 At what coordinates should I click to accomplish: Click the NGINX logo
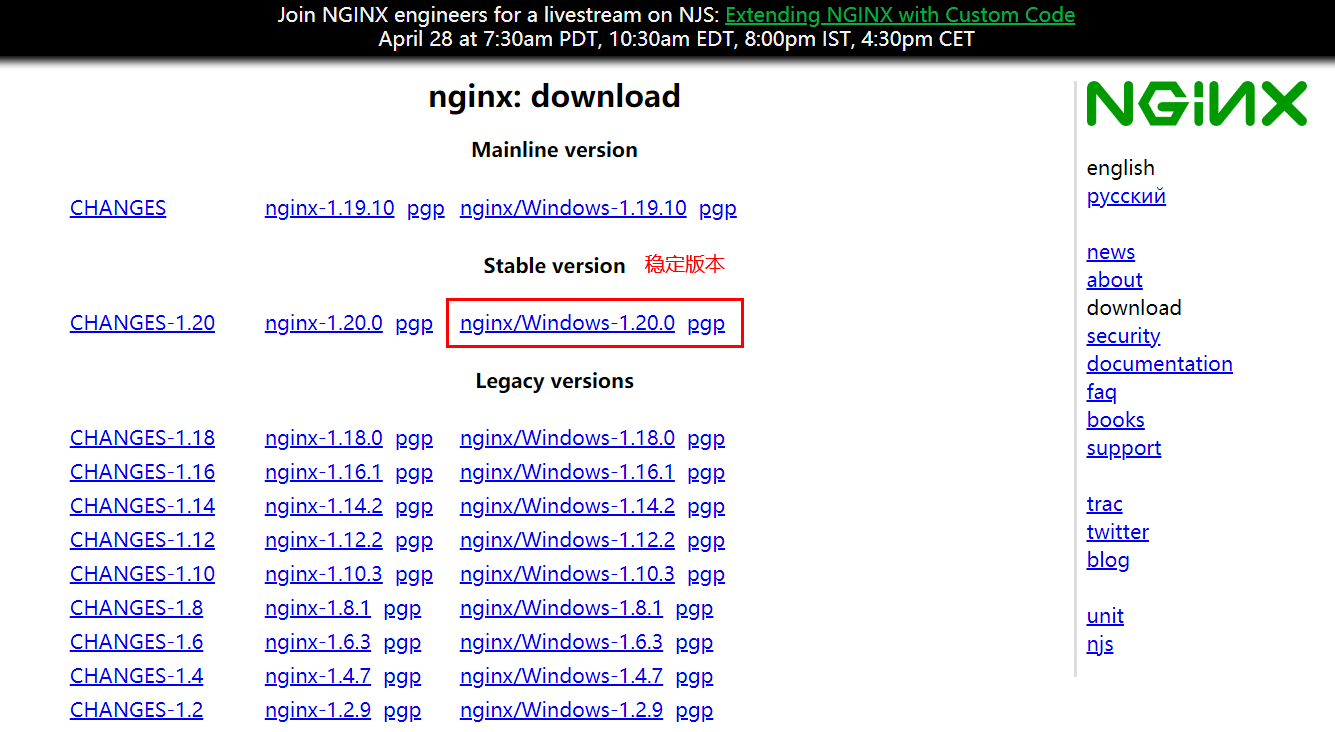point(1196,104)
